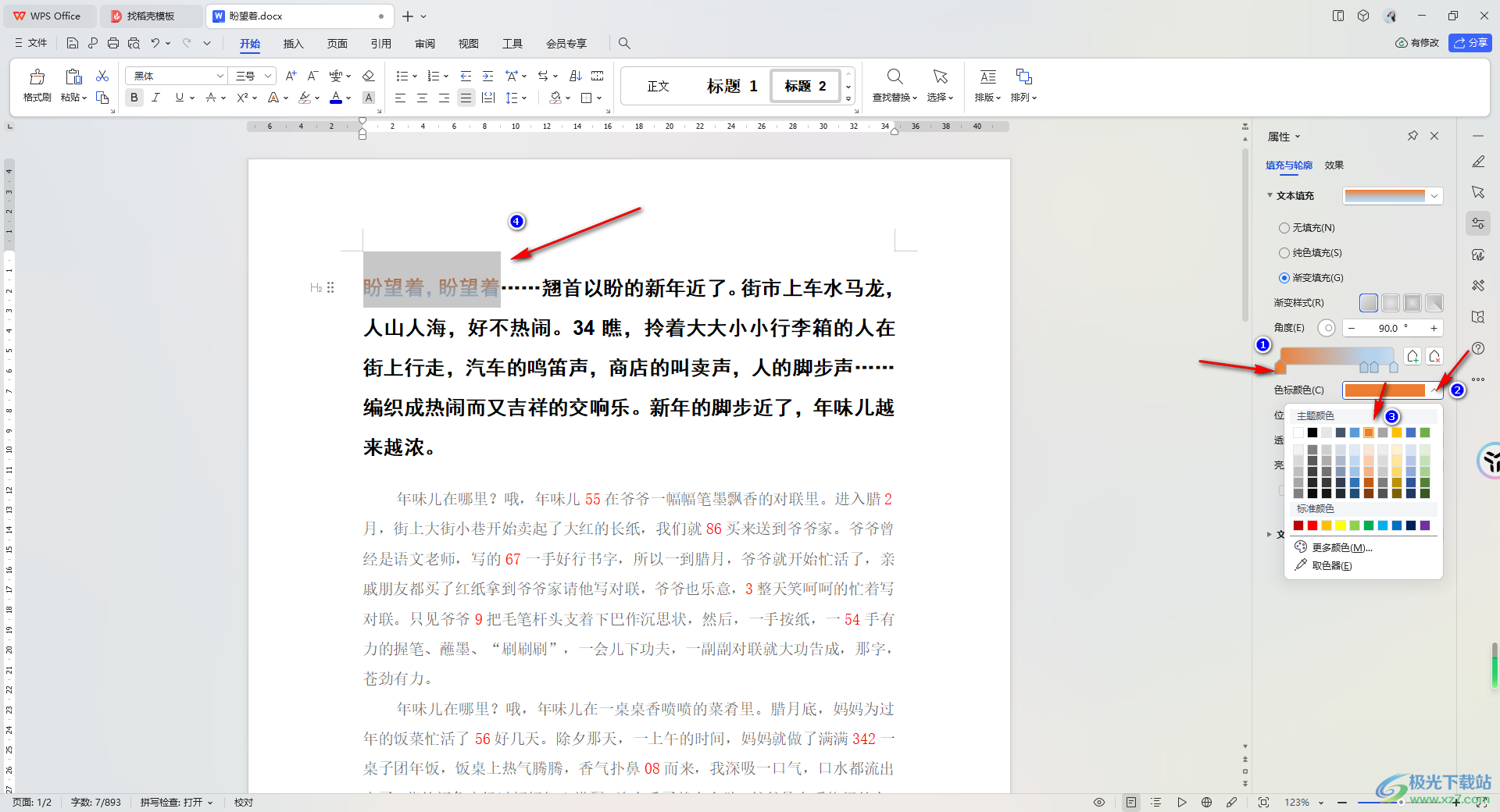Open More Colors dialog
Screen dimensions: 1500x812
pos(1334,547)
